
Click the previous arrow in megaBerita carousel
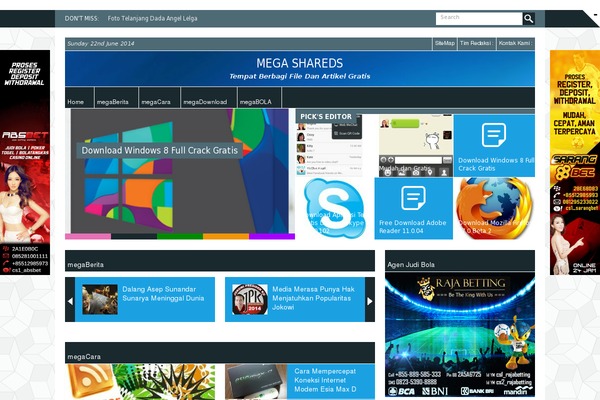(x=70, y=301)
